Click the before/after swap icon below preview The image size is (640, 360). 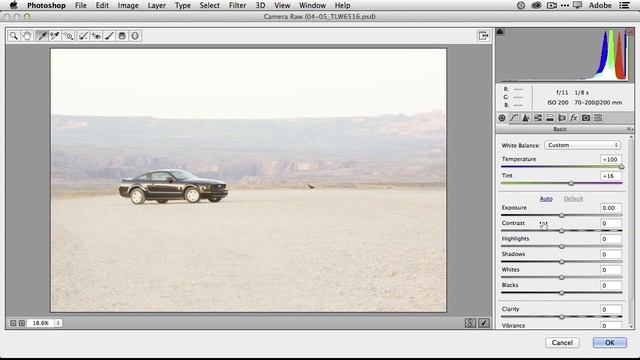(x=470, y=323)
